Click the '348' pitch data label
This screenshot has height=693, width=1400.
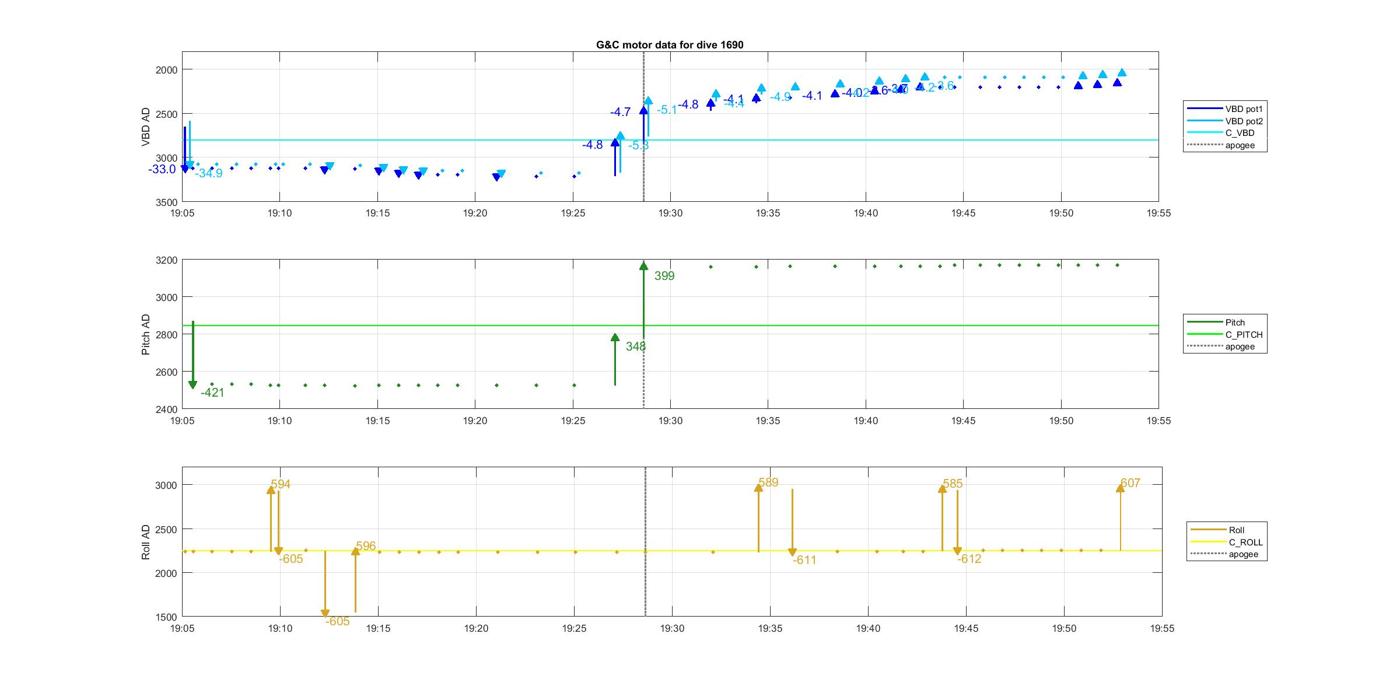tap(636, 347)
